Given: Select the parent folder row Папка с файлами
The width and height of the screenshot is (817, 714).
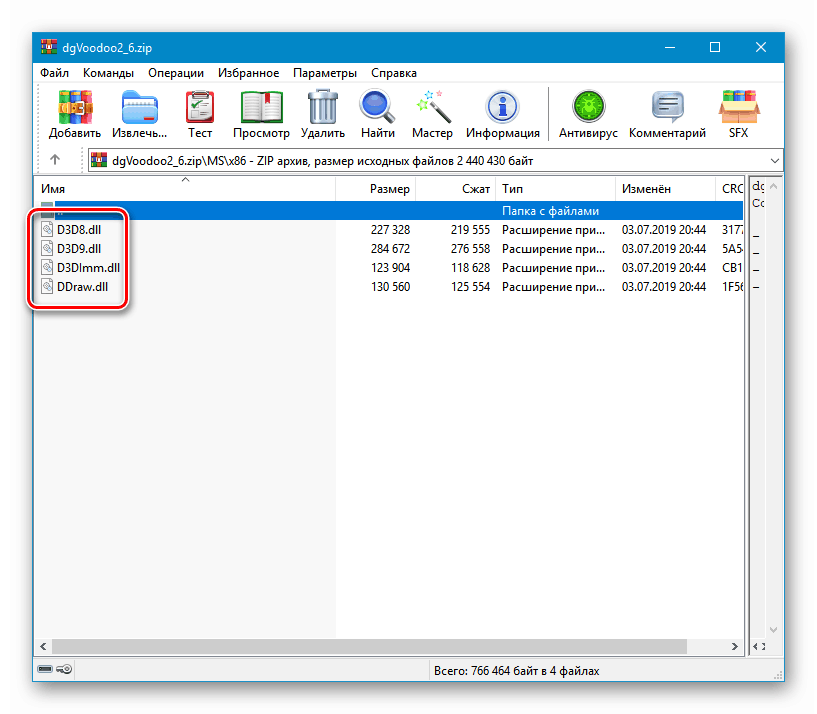Looking at the screenshot, I should click(x=391, y=211).
